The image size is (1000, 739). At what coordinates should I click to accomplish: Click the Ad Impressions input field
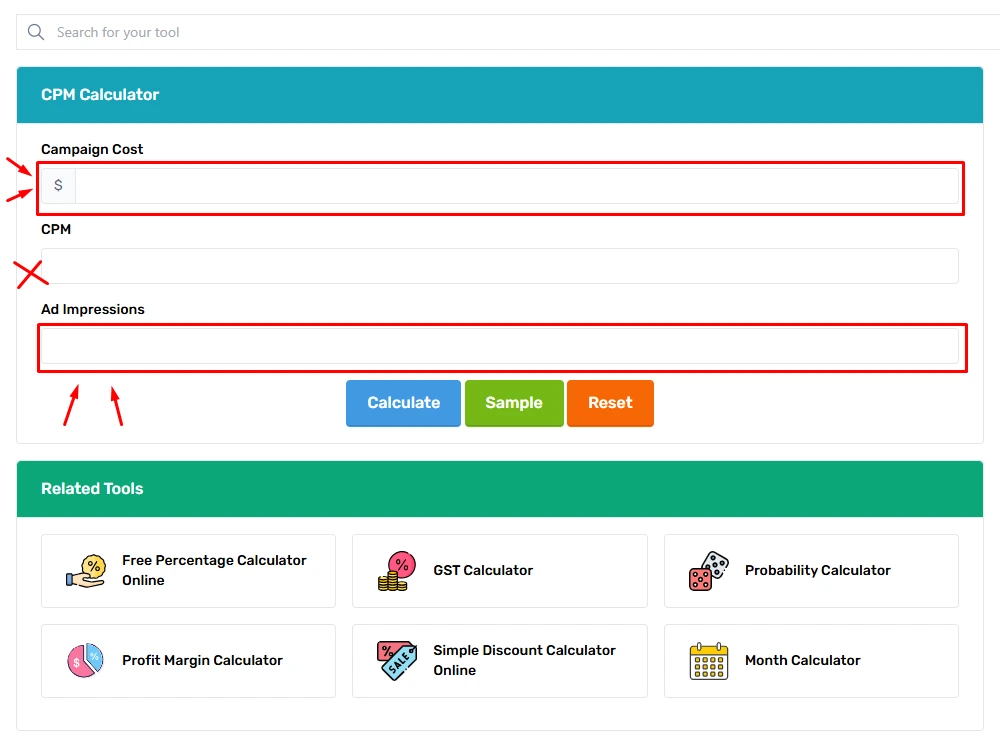point(500,346)
